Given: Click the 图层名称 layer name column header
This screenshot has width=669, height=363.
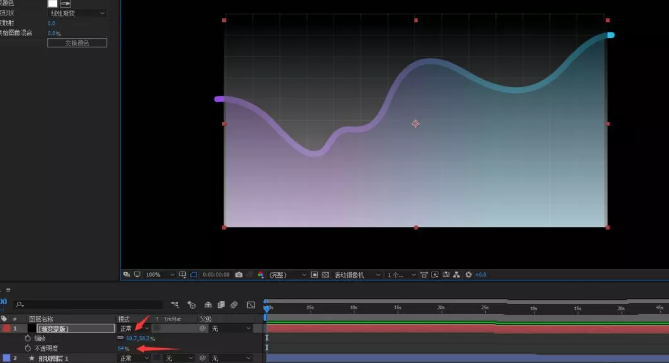Looking at the screenshot, I should pyautogui.click(x=41, y=319).
